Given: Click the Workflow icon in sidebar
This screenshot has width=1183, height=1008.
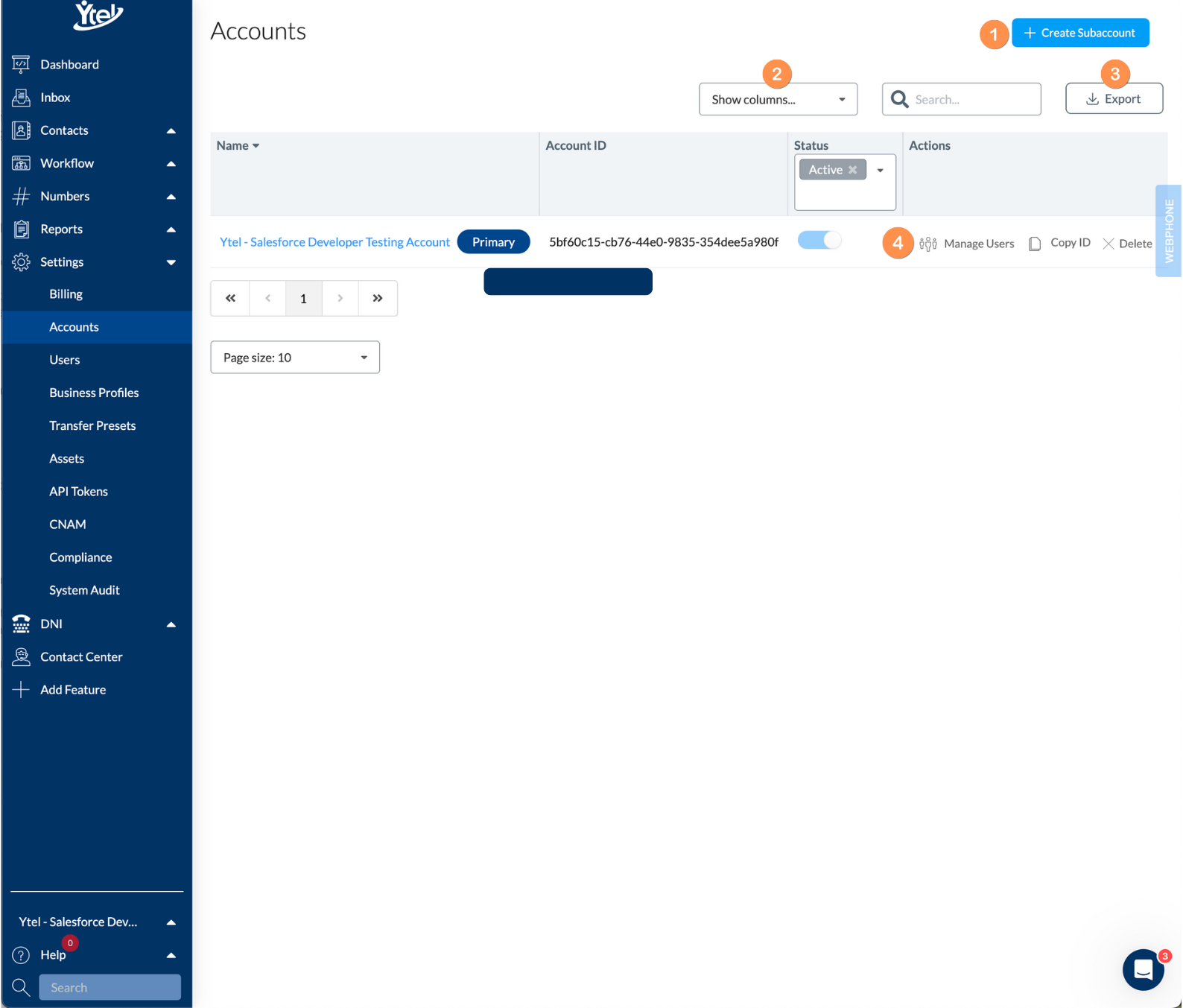Looking at the screenshot, I should [x=21, y=163].
